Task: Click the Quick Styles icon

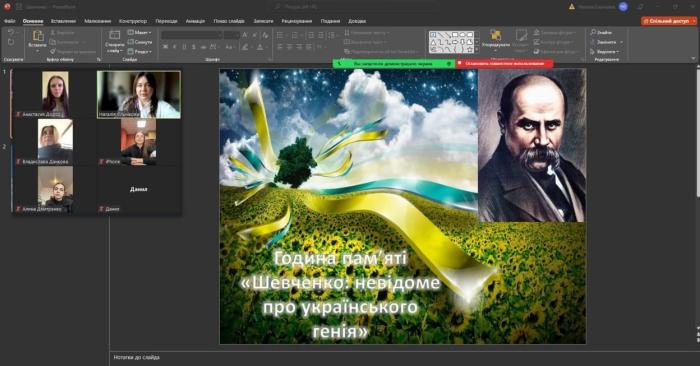Action: [521, 36]
